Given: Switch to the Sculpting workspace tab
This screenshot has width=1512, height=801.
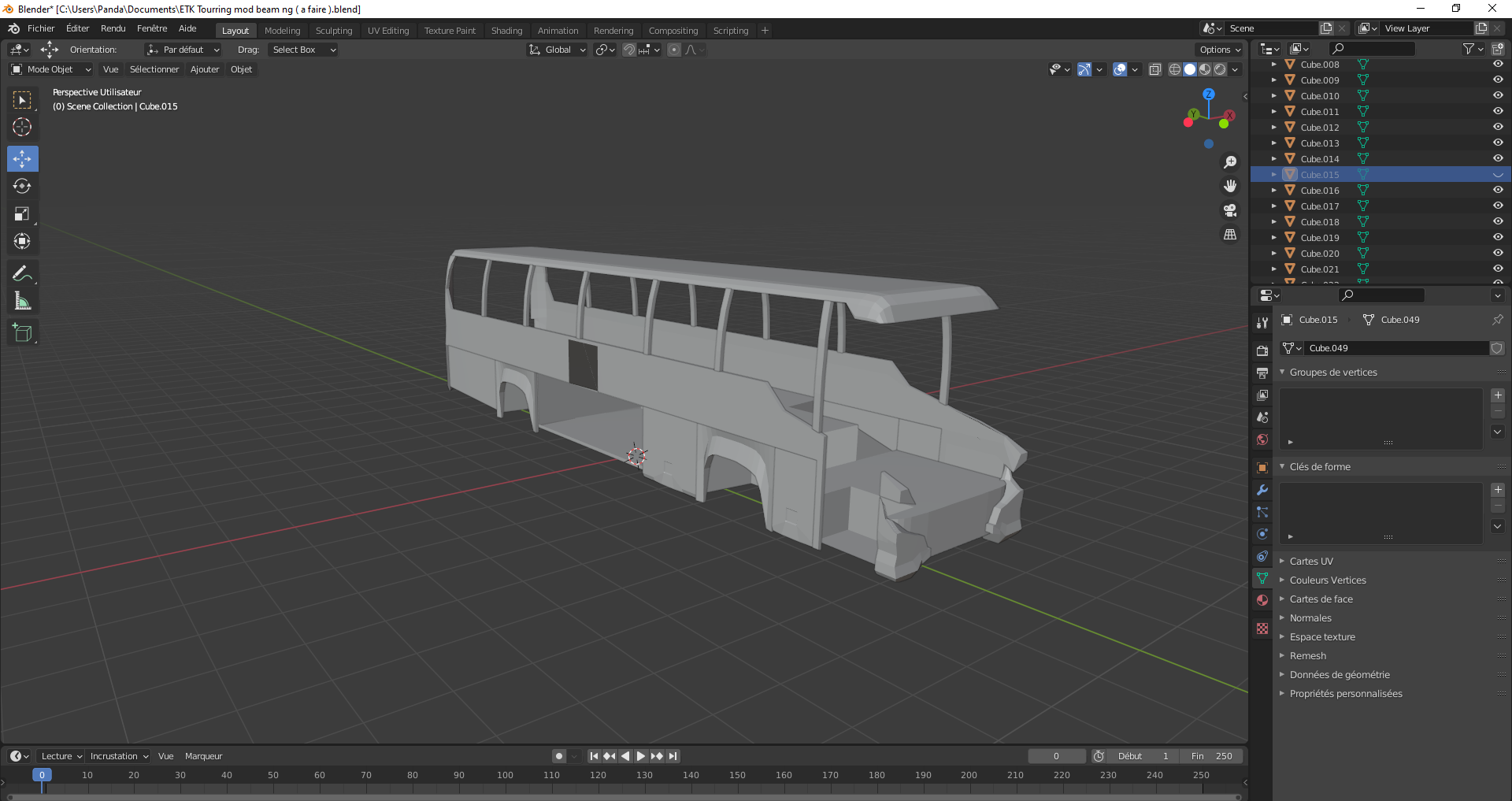Looking at the screenshot, I should 334,31.
